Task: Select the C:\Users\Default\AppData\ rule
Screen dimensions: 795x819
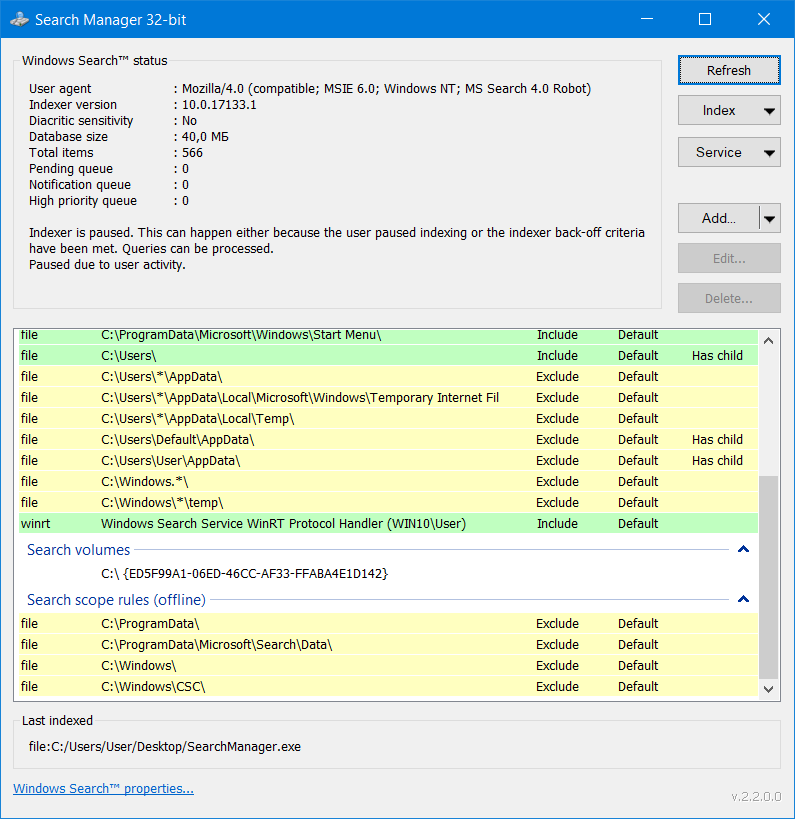Action: click(388, 440)
